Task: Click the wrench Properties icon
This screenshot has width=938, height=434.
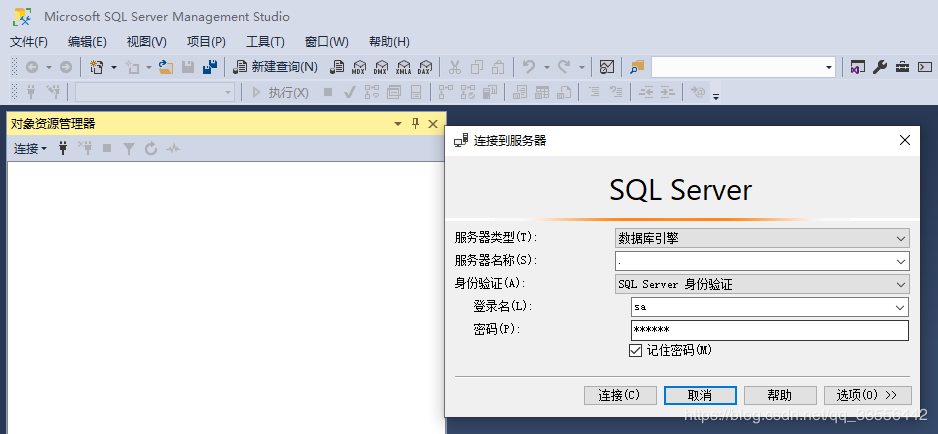Action: [x=879, y=67]
